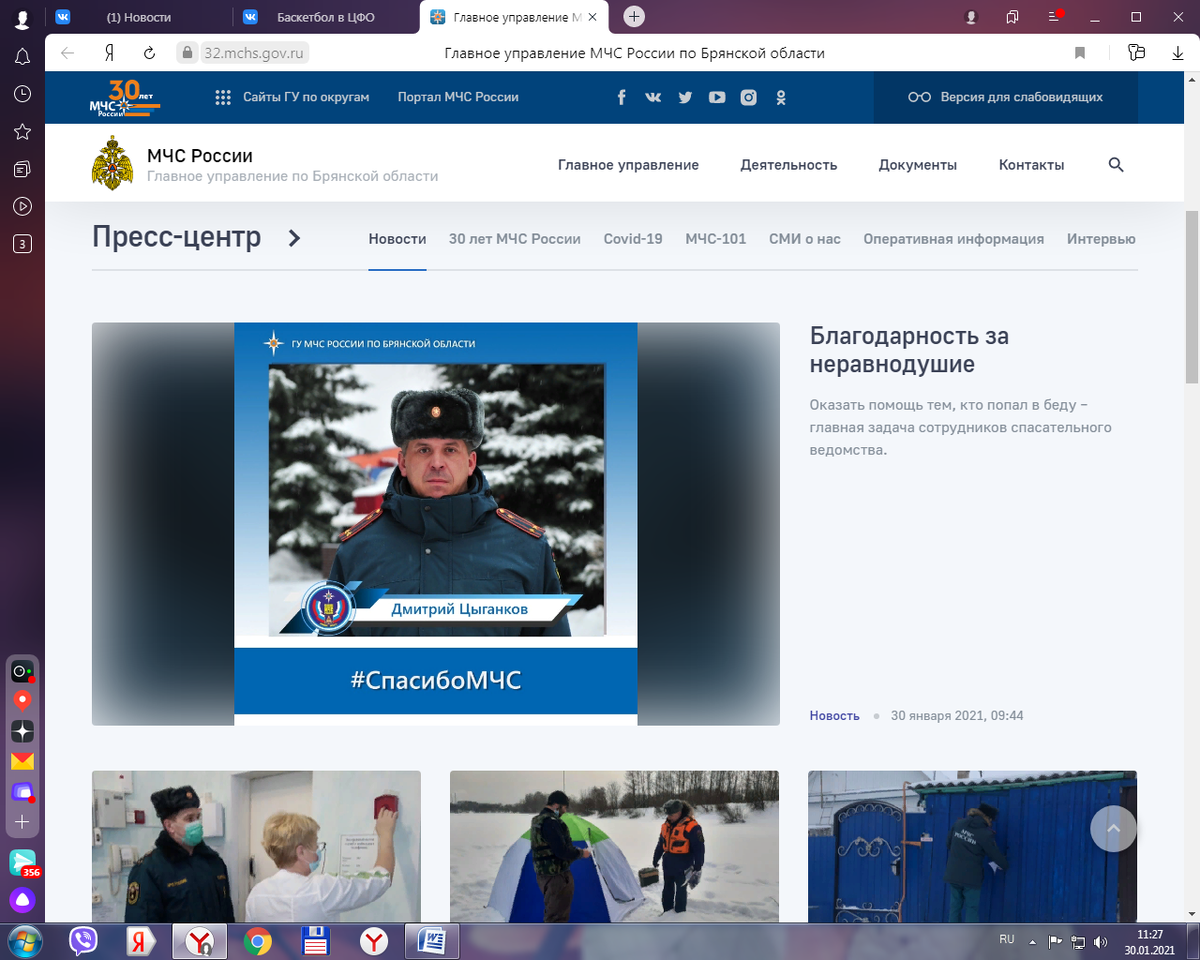Open video play icon in sidebar
The width and height of the screenshot is (1200, 960).
pos(22,206)
